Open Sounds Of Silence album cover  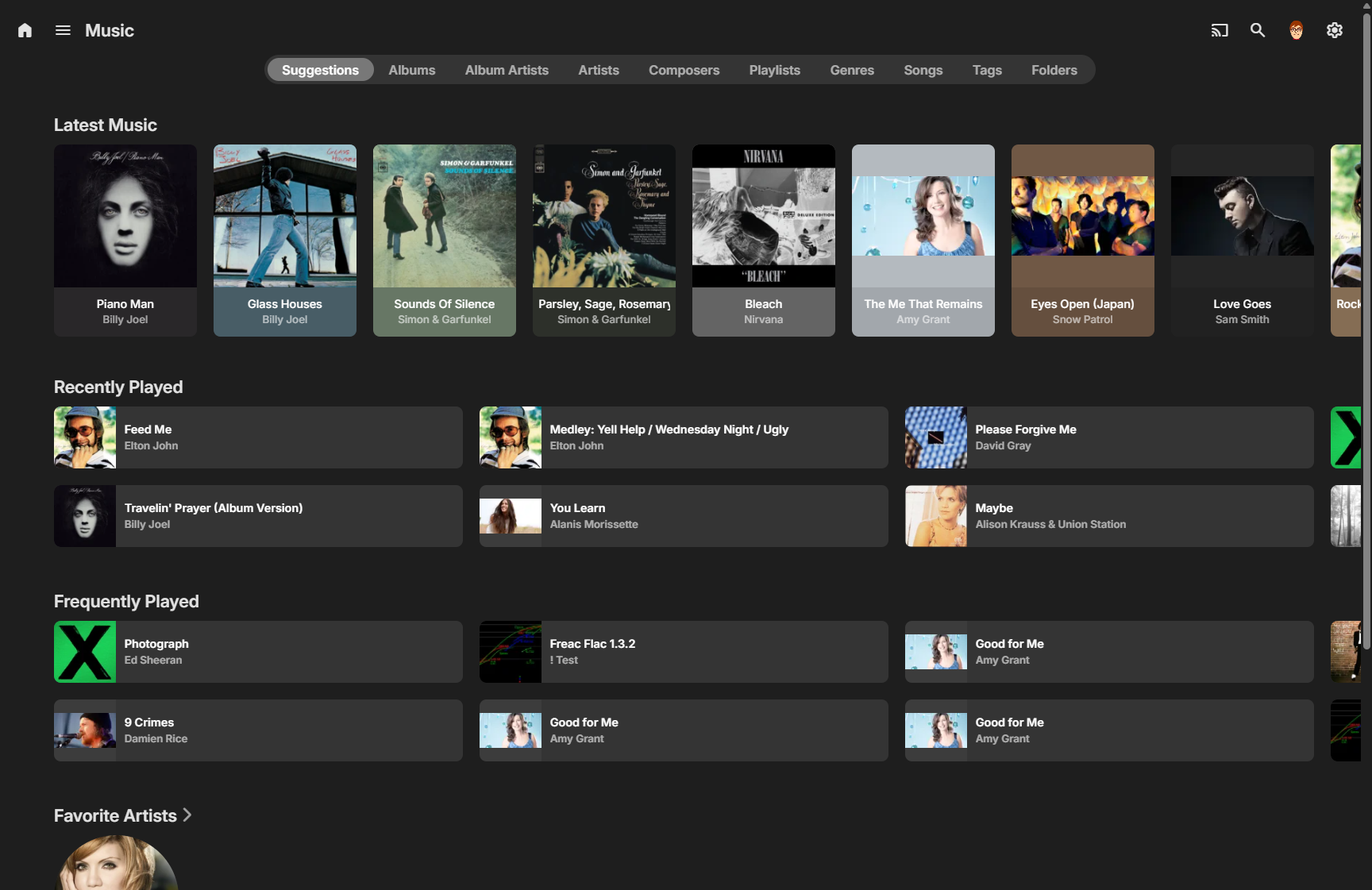pos(445,216)
